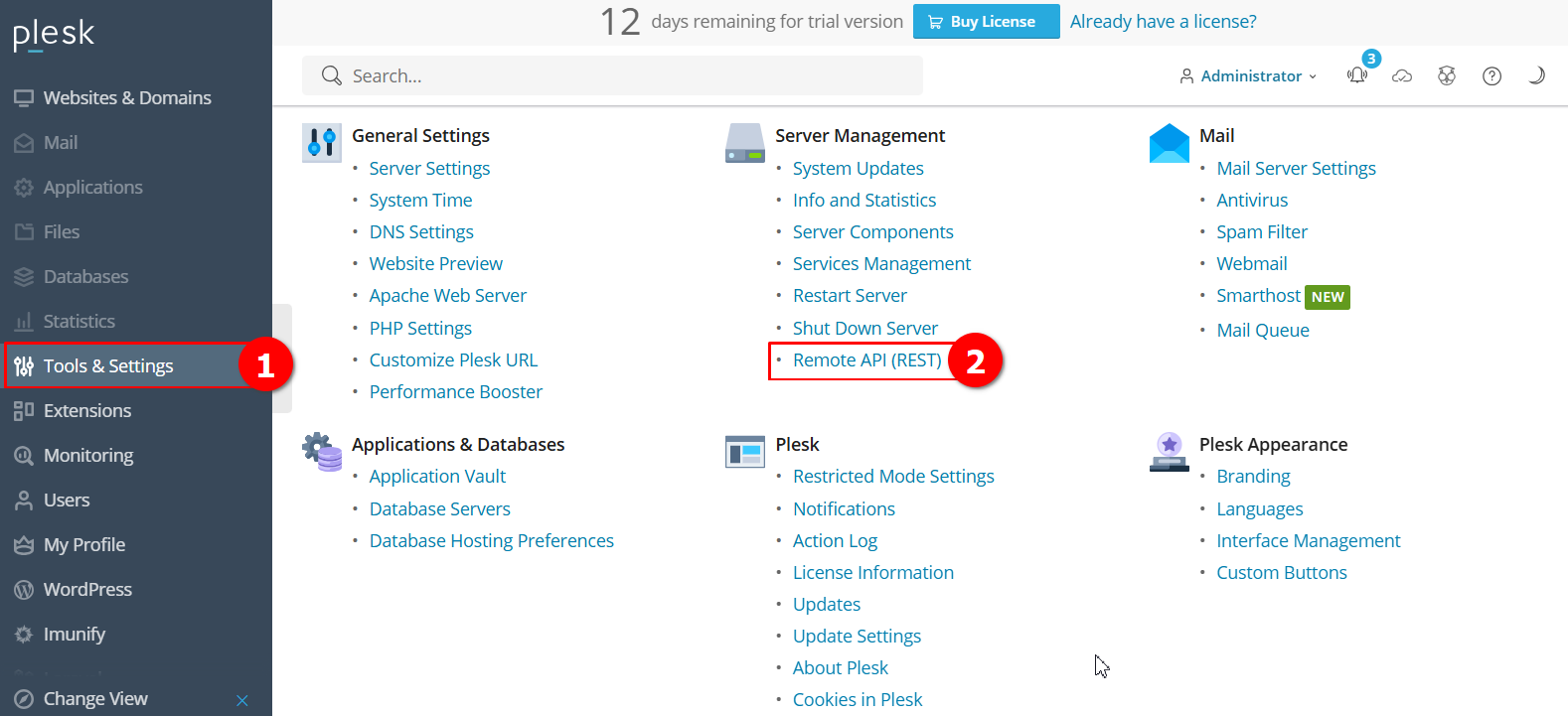The image size is (1568, 716).
Task: Open PHP Settings link
Action: tap(420, 328)
